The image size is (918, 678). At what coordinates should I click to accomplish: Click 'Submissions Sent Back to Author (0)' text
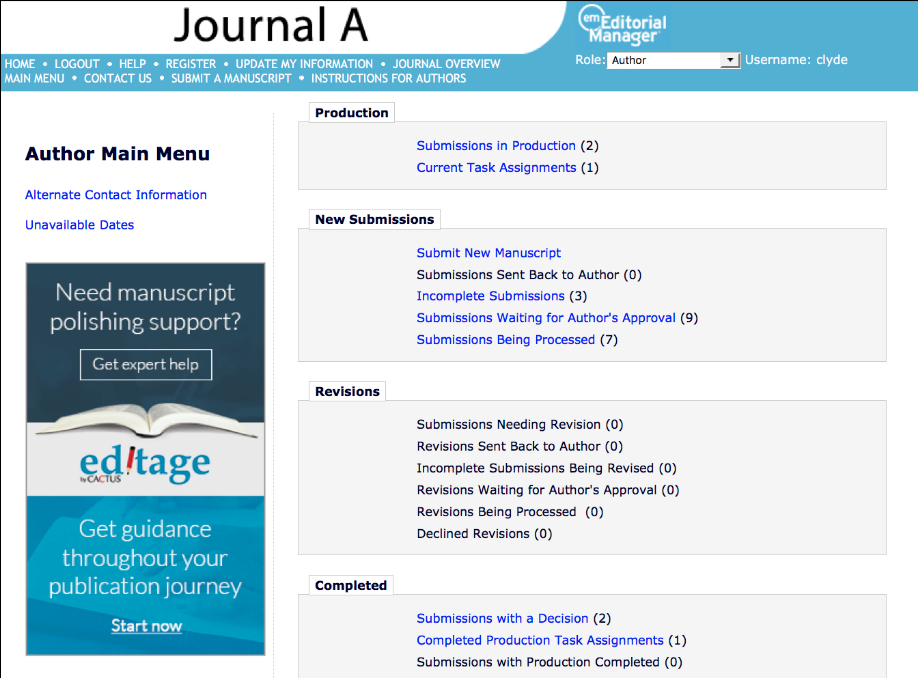(x=529, y=275)
